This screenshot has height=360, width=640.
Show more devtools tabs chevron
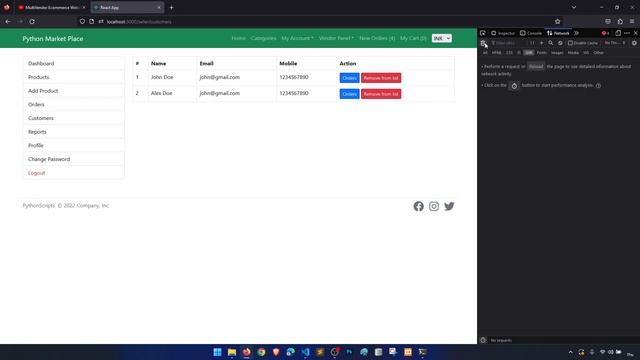(576, 33)
